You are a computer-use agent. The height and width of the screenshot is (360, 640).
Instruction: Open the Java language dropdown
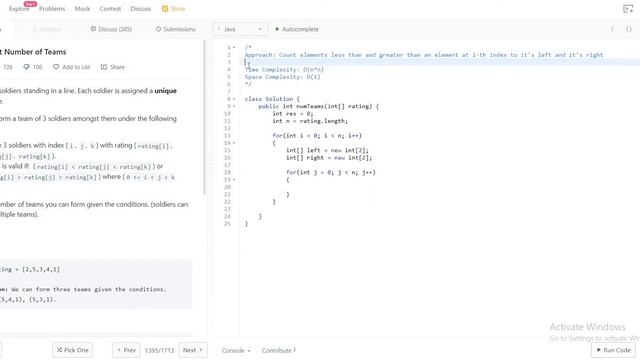[240, 29]
